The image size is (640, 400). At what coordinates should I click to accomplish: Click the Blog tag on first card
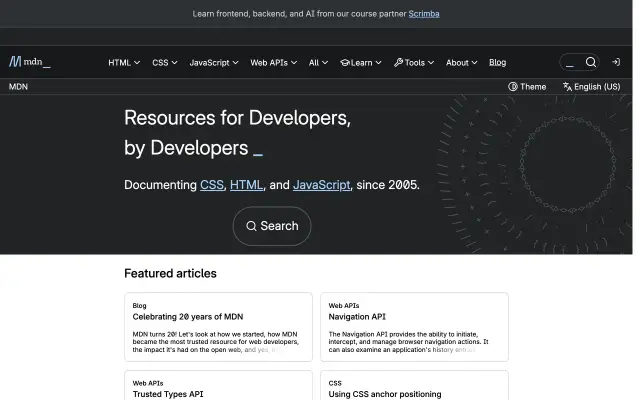[139, 306]
